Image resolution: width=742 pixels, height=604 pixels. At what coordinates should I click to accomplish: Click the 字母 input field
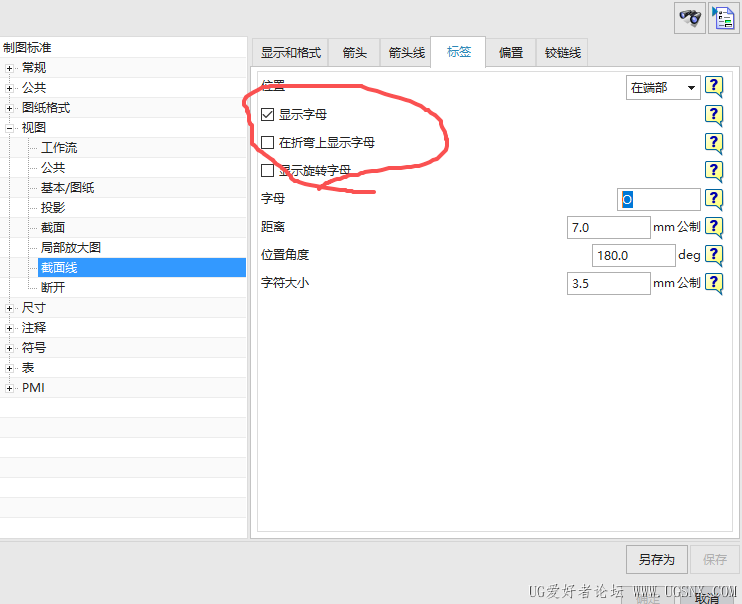(x=659, y=199)
